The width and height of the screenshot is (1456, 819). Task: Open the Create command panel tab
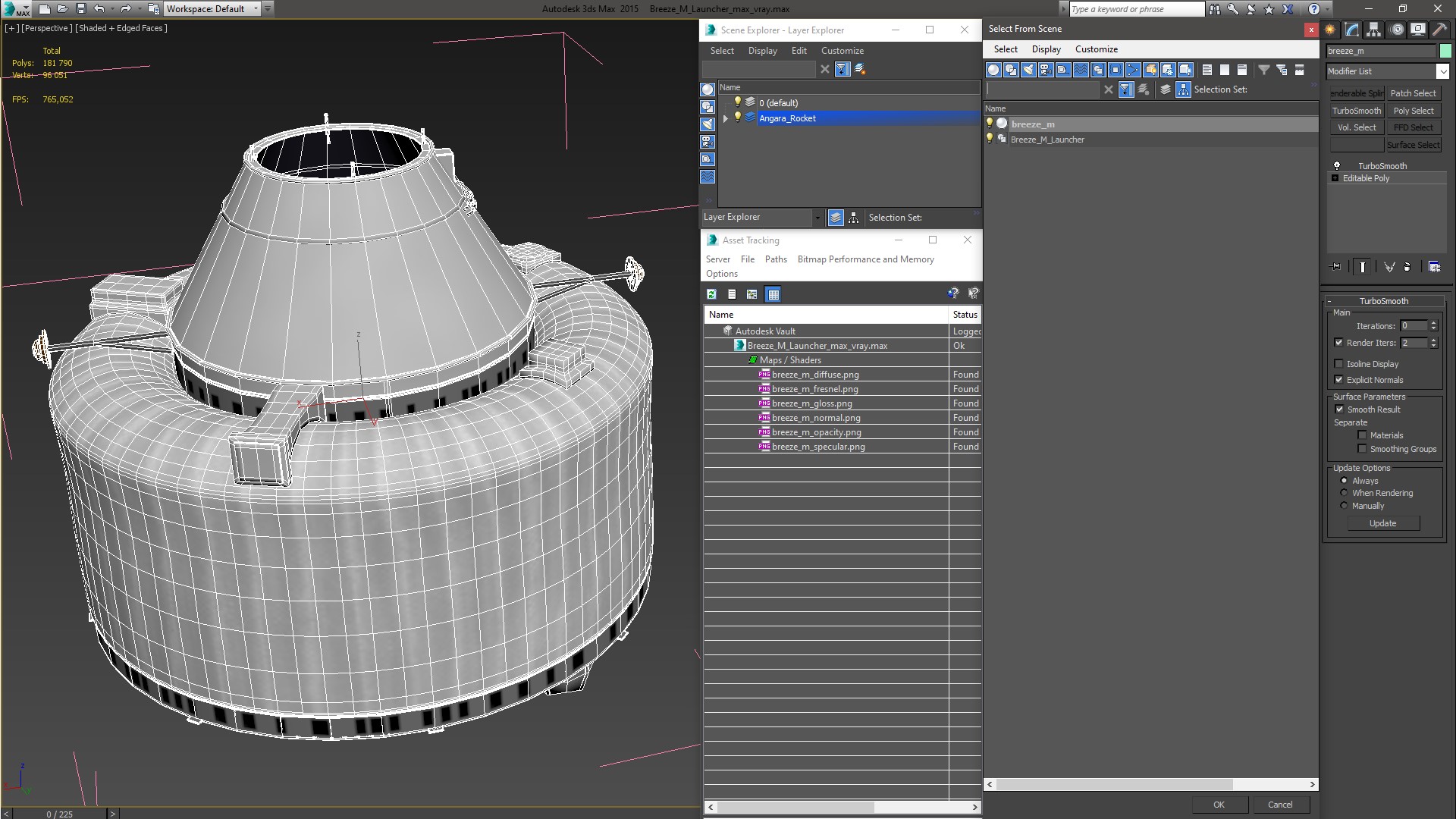point(1330,30)
